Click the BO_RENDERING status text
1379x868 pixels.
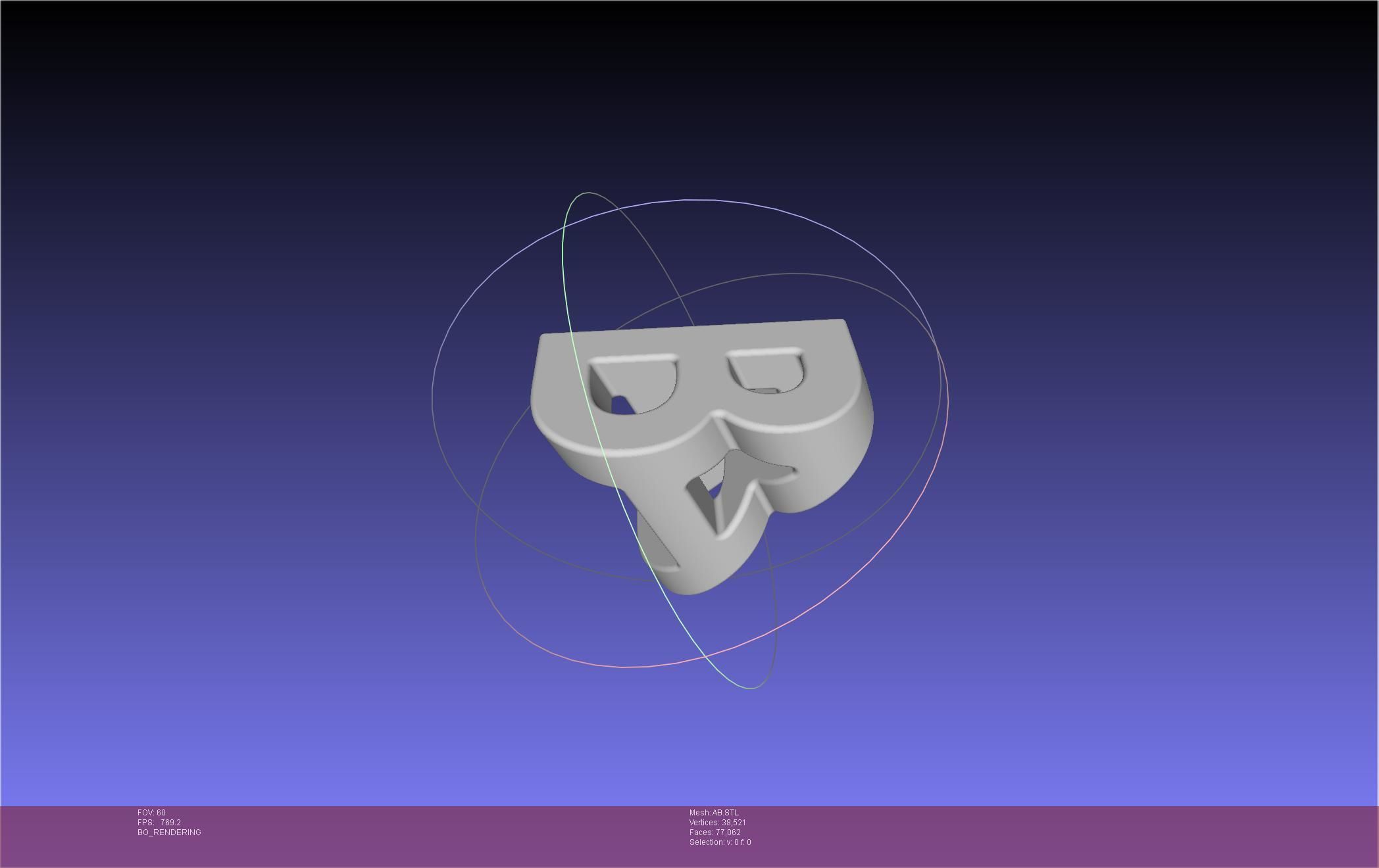coord(169,832)
